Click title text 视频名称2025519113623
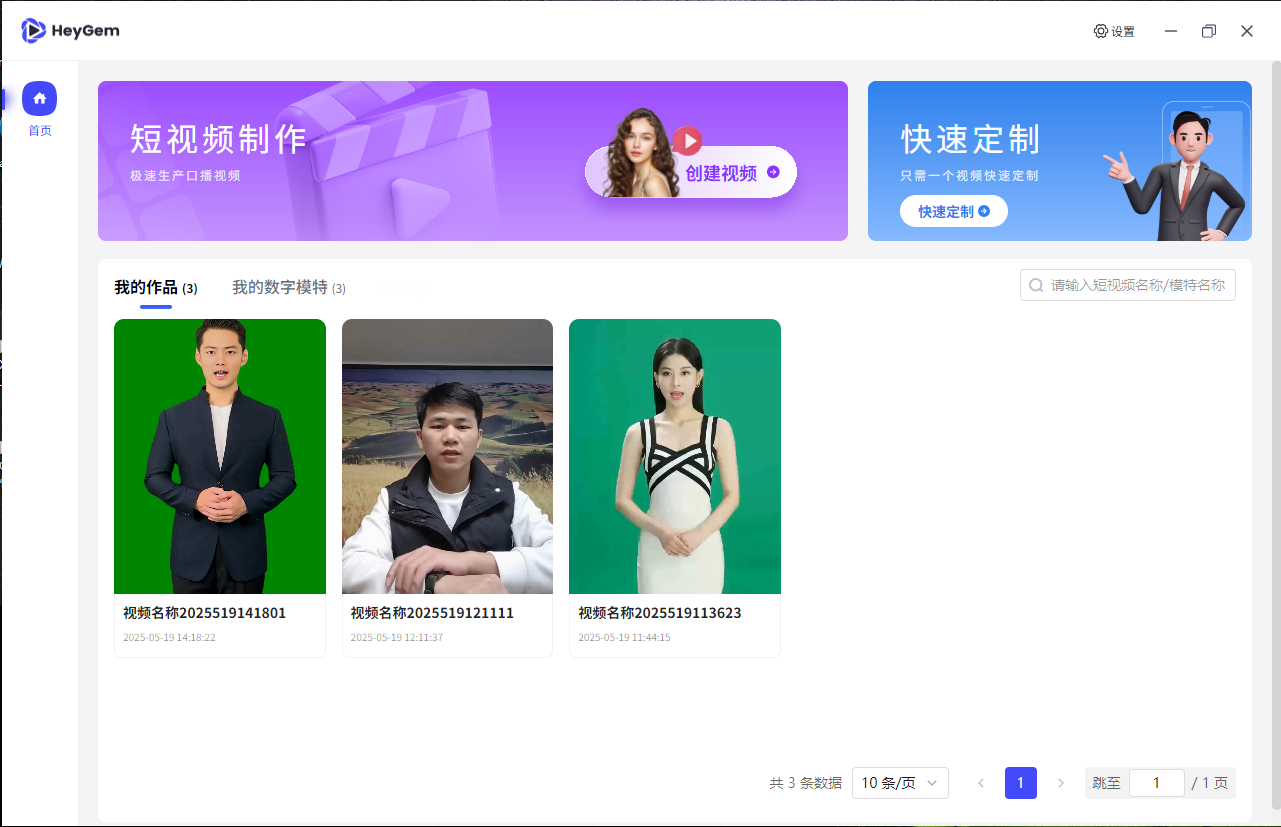This screenshot has height=827, width=1281. click(x=660, y=613)
